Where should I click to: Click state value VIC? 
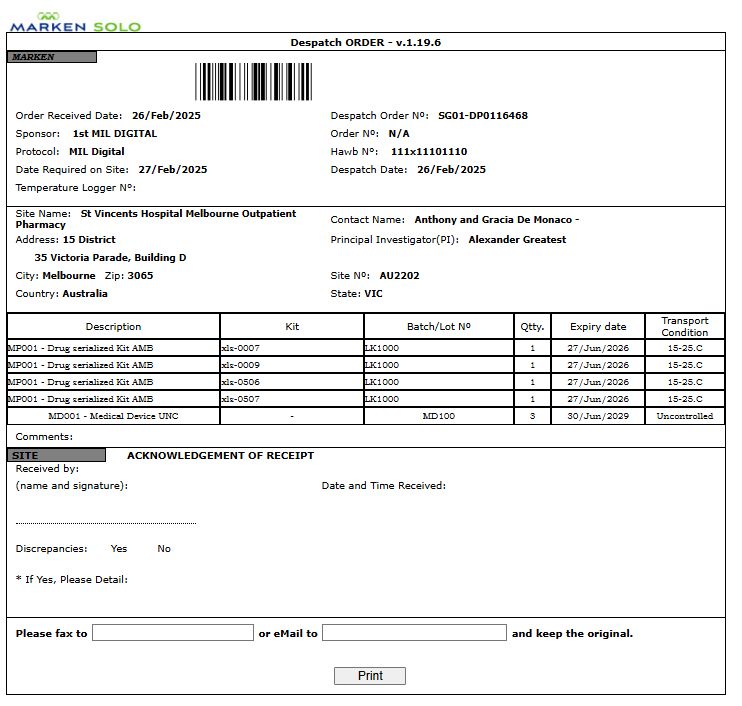pos(373,293)
